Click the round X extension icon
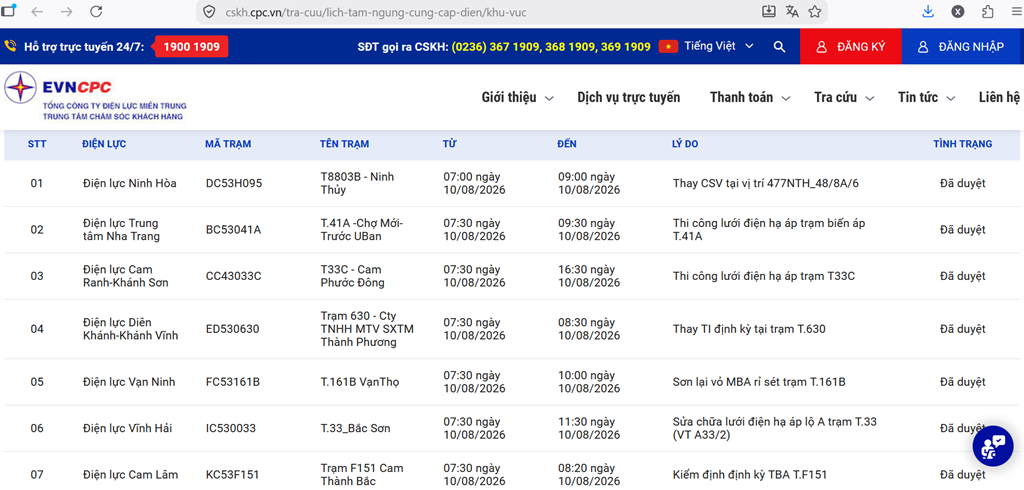Image resolution: width=1024 pixels, height=490 pixels. click(958, 11)
